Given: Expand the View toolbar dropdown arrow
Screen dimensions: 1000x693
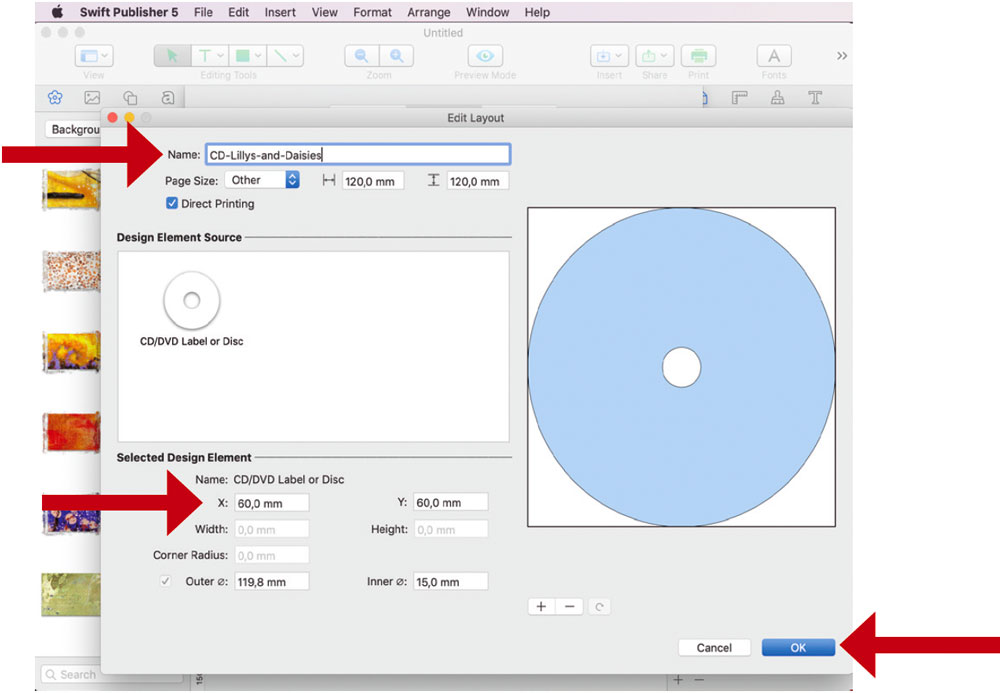Looking at the screenshot, I should (106, 56).
